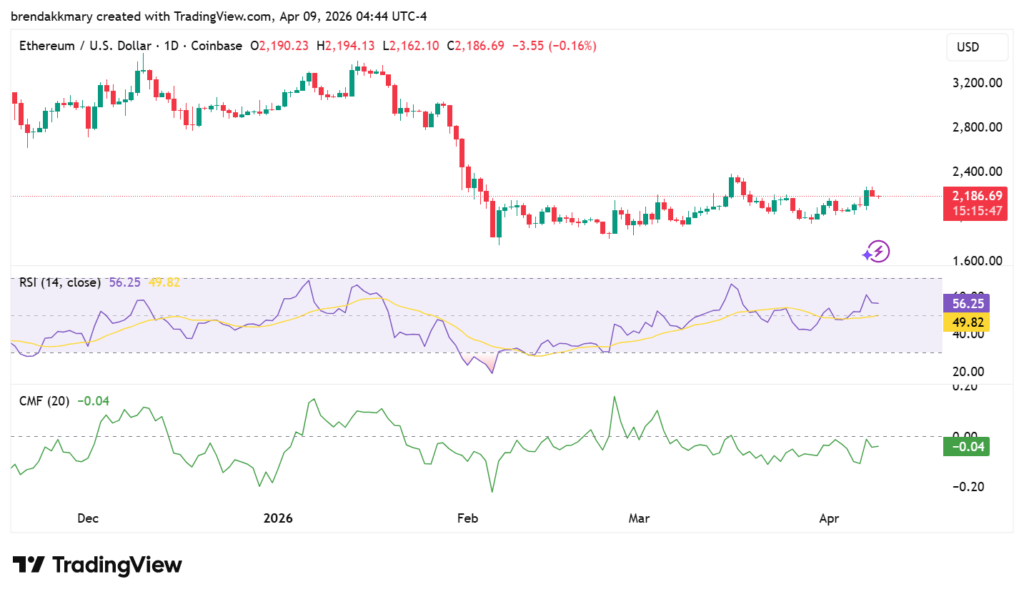
Task: Click the green CMF value badge -0.04
Action: tap(966, 446)
